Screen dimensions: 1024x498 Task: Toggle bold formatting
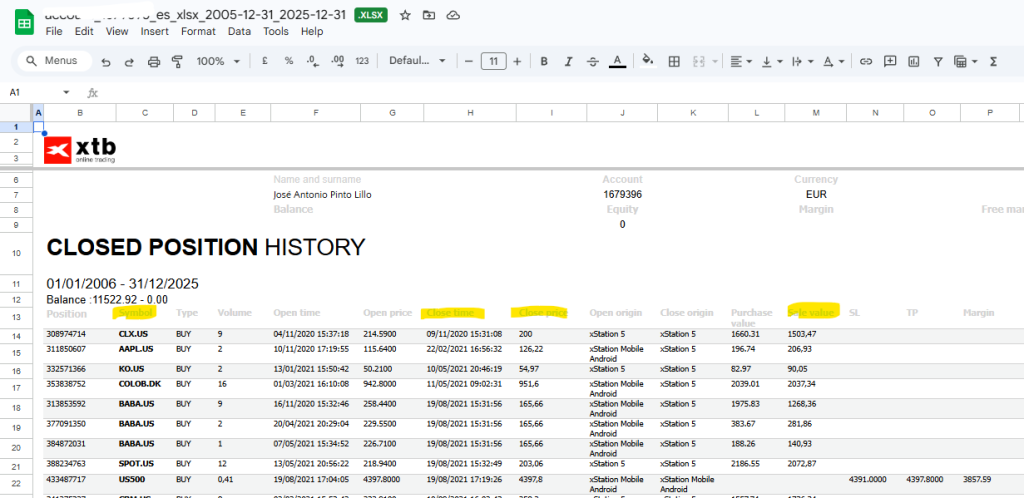coord(544,62)
